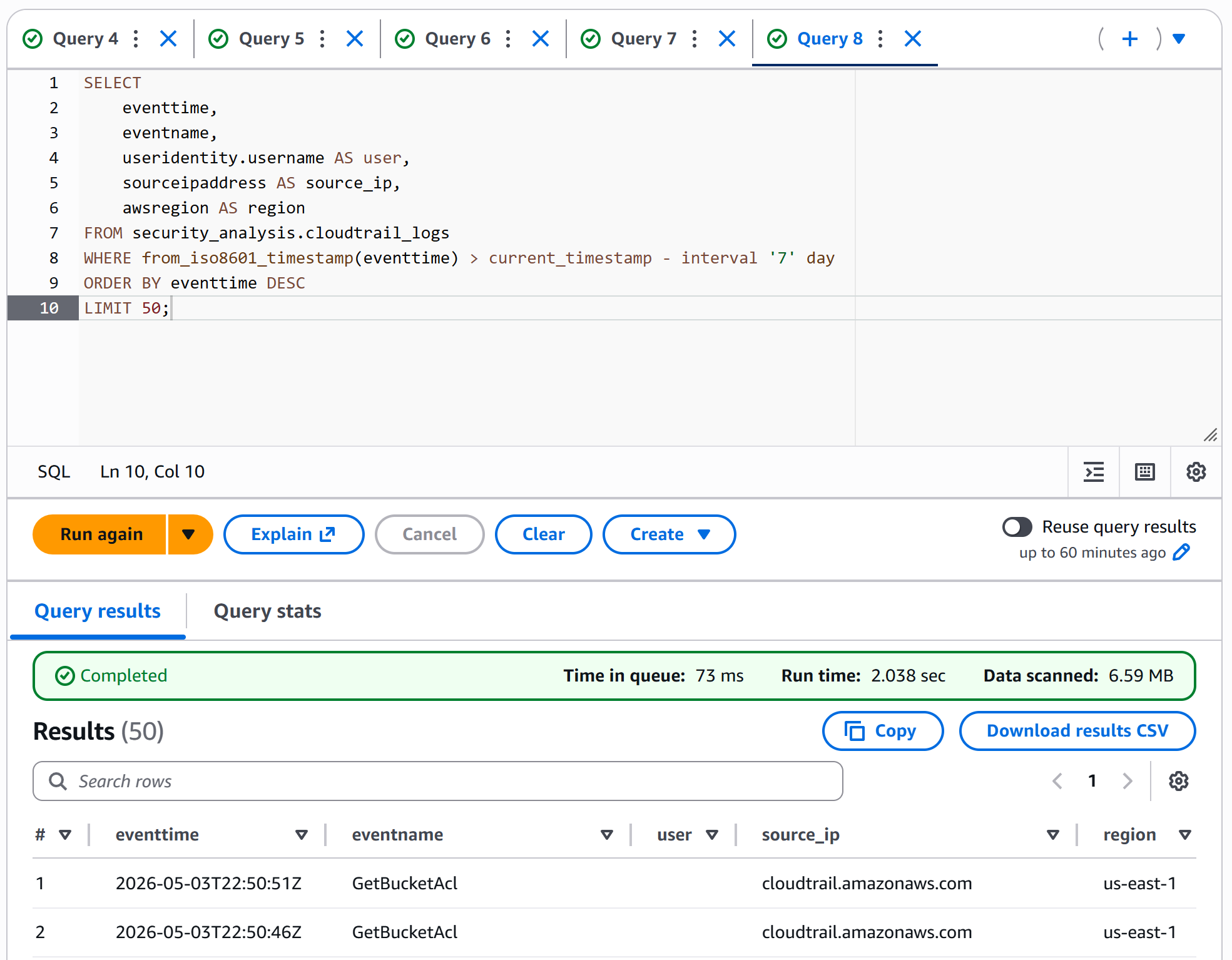Viewport: 1232px width, 960px height.
Task: Close the Query 7 tab
Action: [x=727, y=39]
